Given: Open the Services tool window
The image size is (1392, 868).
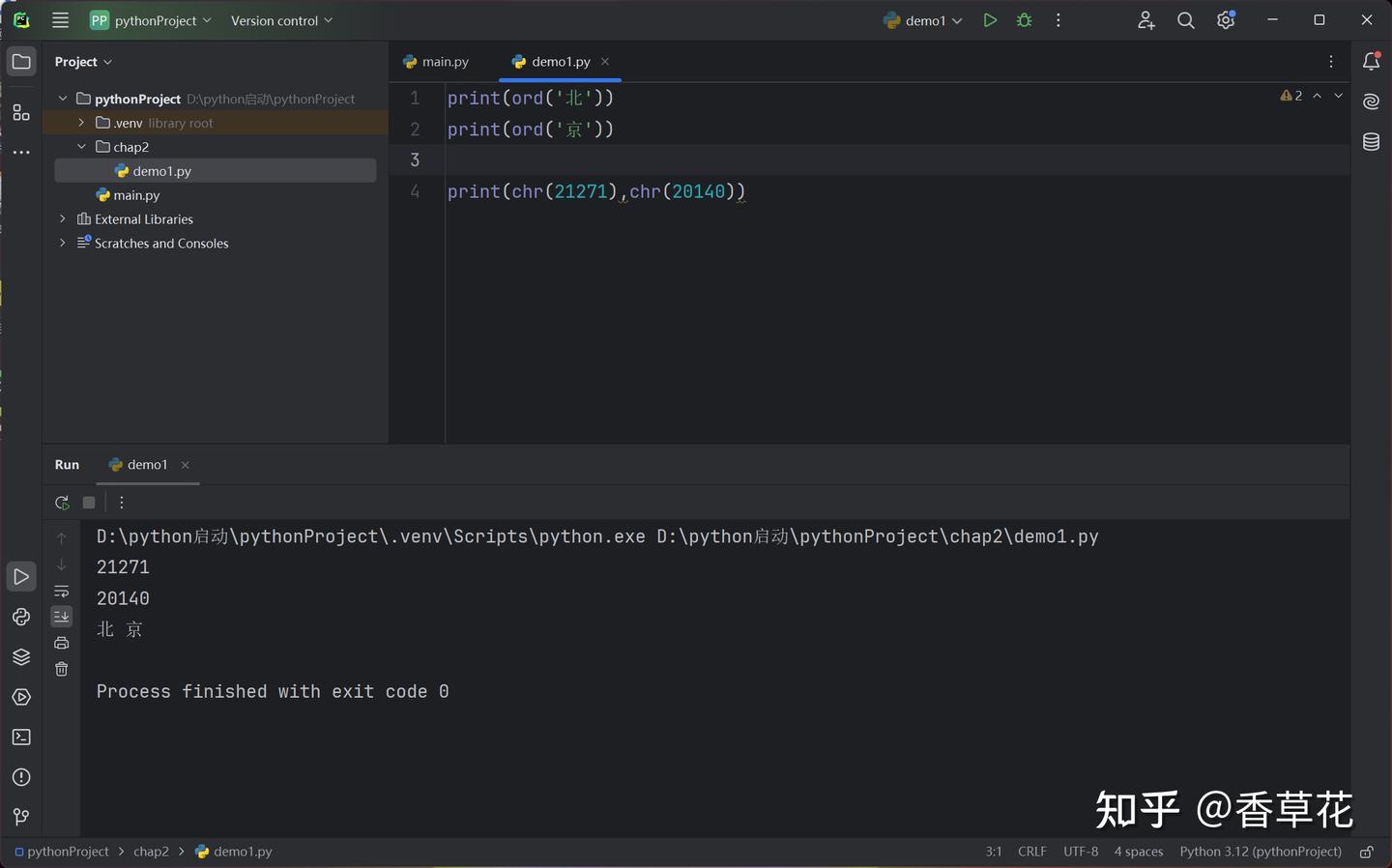Looking at the screenshot, I should point(21,697).
